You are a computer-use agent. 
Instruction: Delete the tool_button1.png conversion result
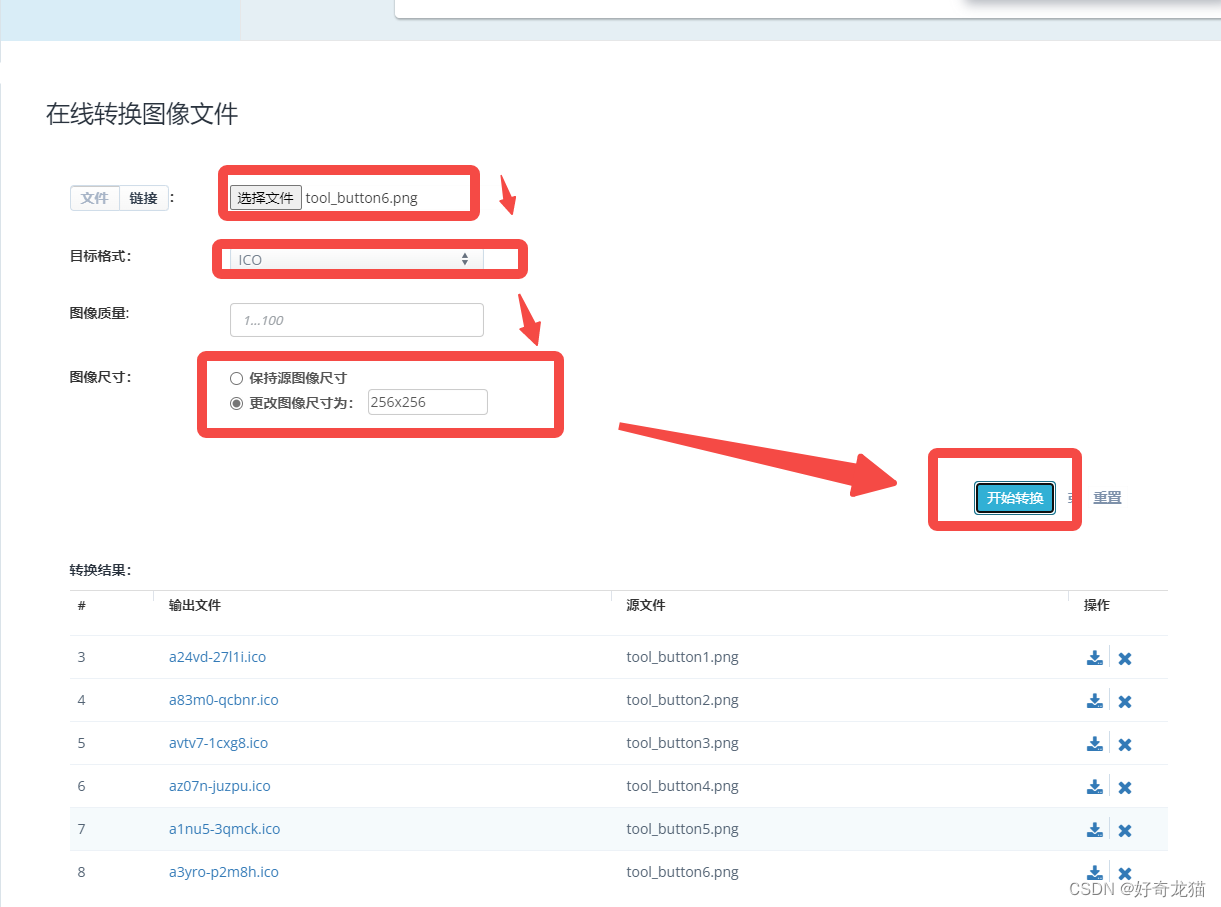[1124, 658]
